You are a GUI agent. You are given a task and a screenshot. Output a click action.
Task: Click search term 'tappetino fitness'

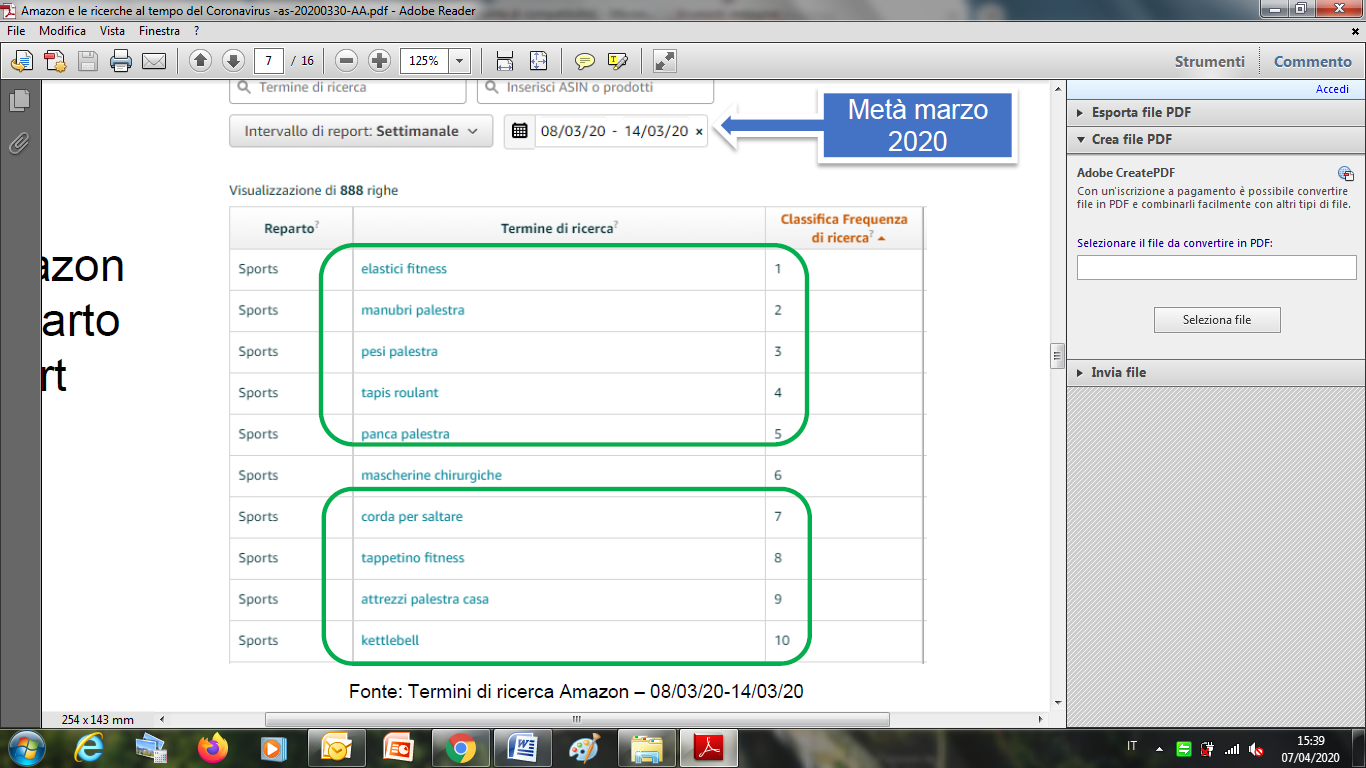413,558
